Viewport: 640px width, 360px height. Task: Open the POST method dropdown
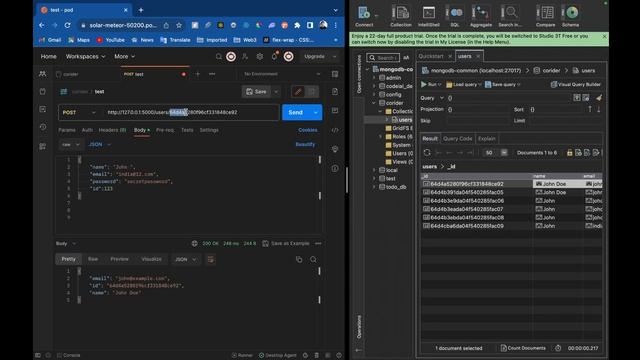(79, 112)
